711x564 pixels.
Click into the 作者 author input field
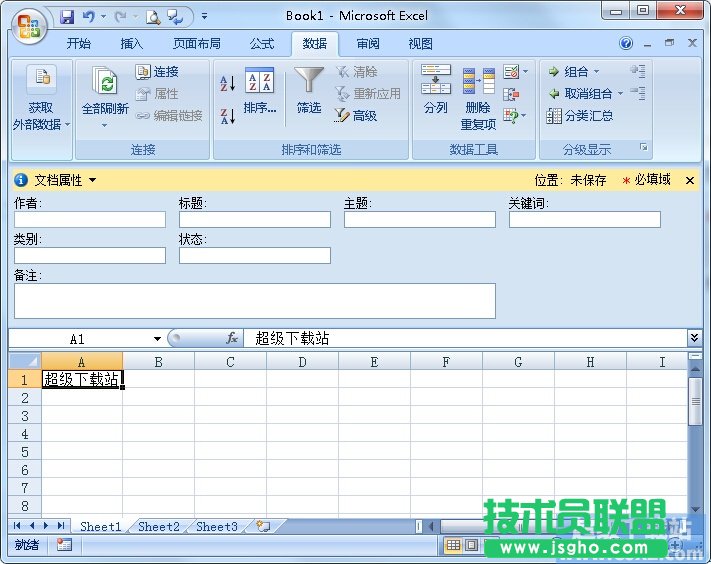90,219
